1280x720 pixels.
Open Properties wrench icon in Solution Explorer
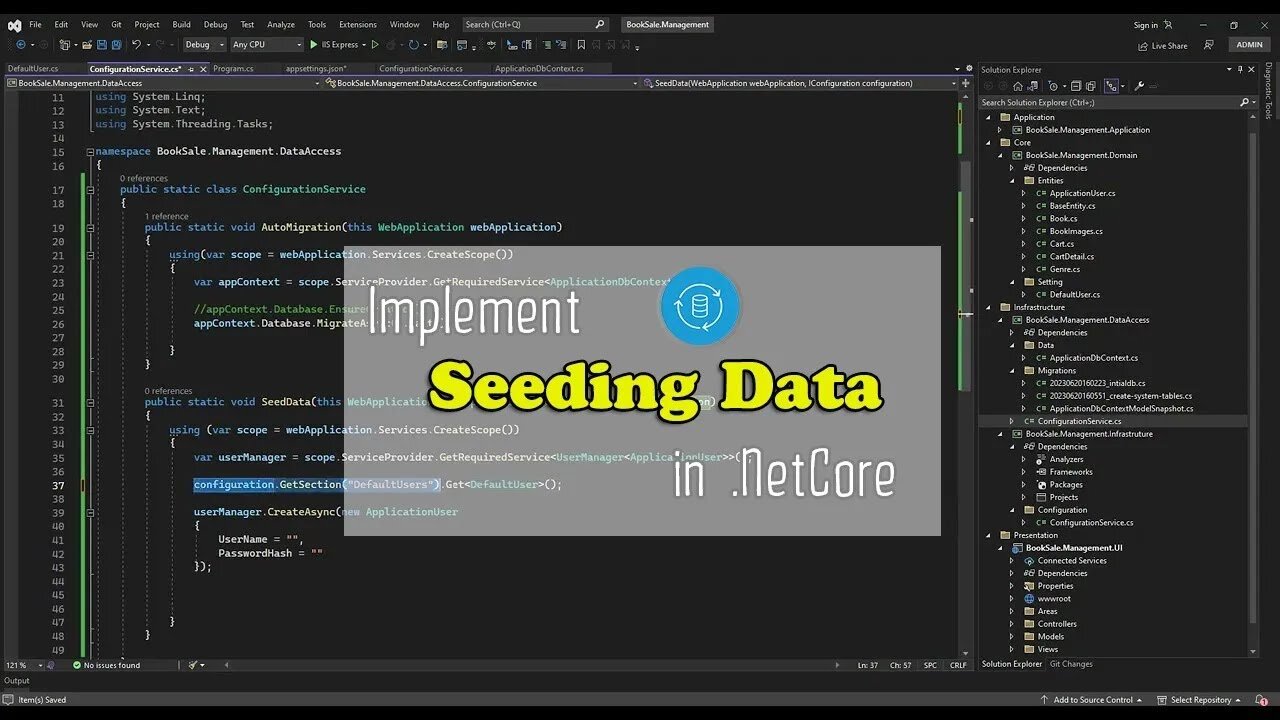click(1139, 86)
